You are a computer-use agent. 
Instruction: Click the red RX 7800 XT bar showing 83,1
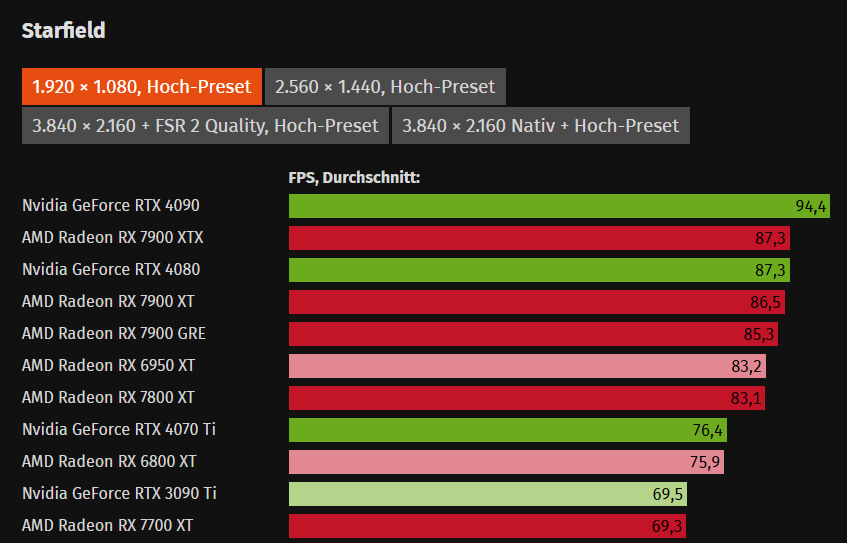tap(527, 398)
